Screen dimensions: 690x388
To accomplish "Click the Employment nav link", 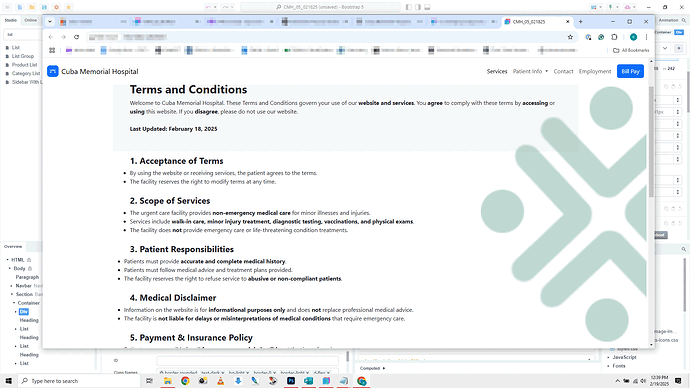I will point(595,71).
